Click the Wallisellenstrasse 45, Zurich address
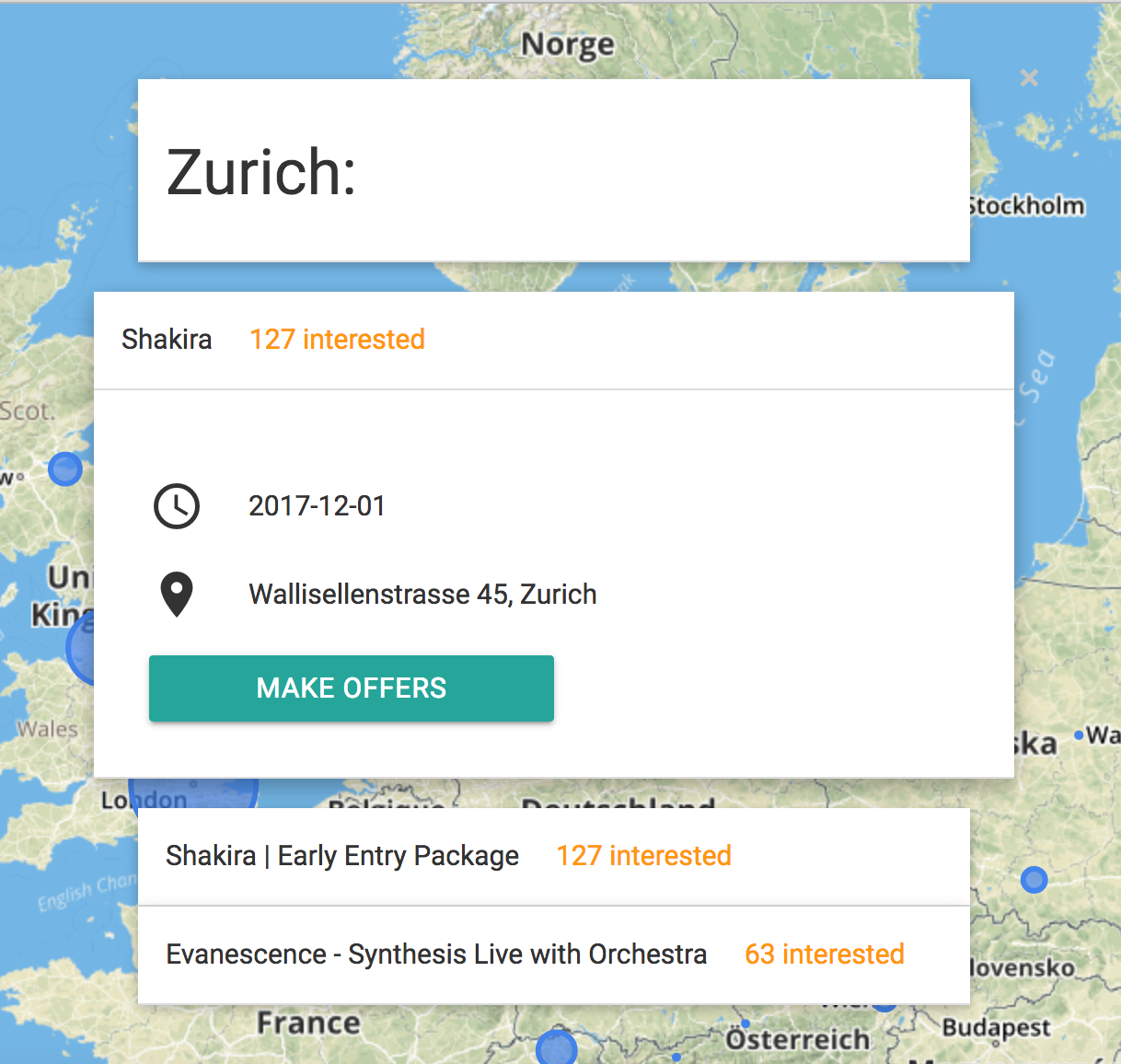1121x1064 pixels. pyautogui.click(x=422, y=595)
